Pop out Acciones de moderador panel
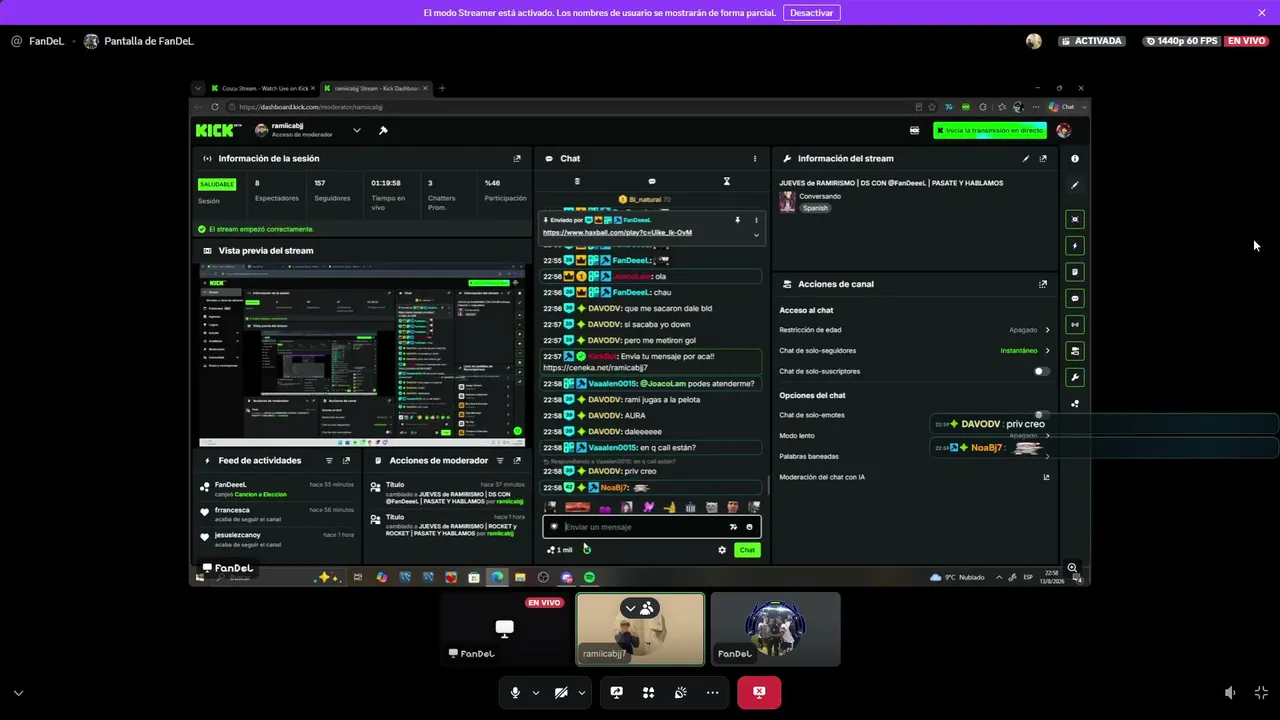 [x=517, y=461]
